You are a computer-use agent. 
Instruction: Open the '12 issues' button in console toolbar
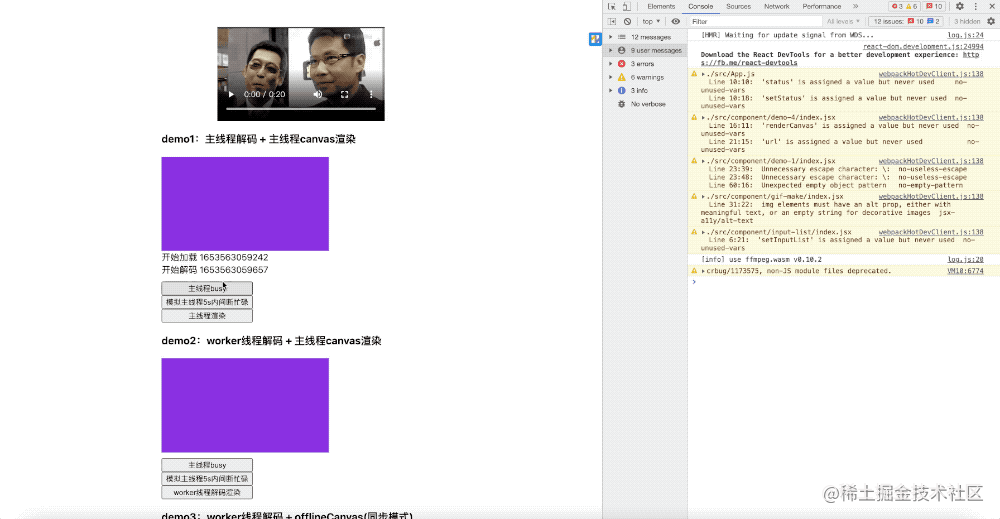(x=906, y=21)
